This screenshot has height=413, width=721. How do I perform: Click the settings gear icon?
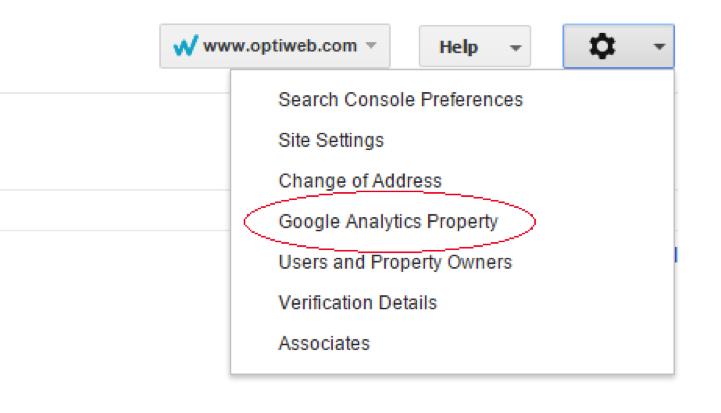click(x=602, y=46)
